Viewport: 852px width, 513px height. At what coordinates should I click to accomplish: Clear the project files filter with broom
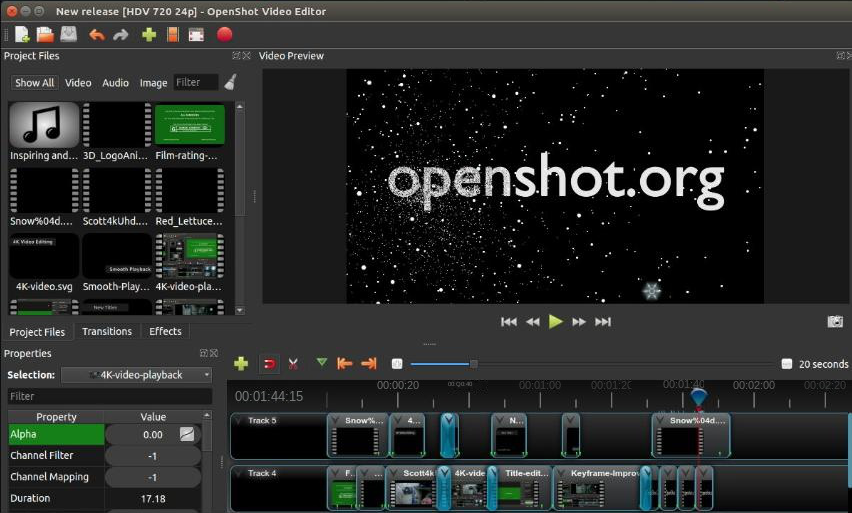tap(230, 83)
